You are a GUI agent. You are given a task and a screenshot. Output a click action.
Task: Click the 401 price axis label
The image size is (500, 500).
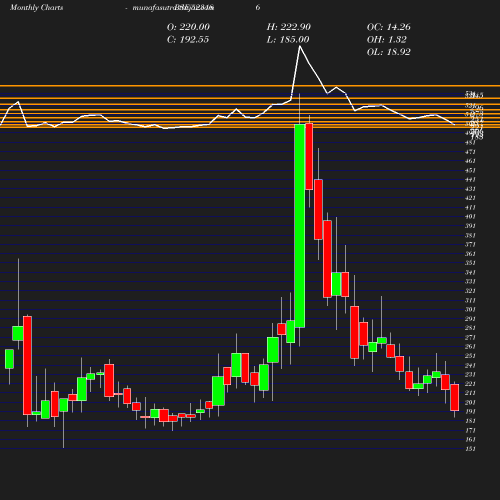(470, 217)
